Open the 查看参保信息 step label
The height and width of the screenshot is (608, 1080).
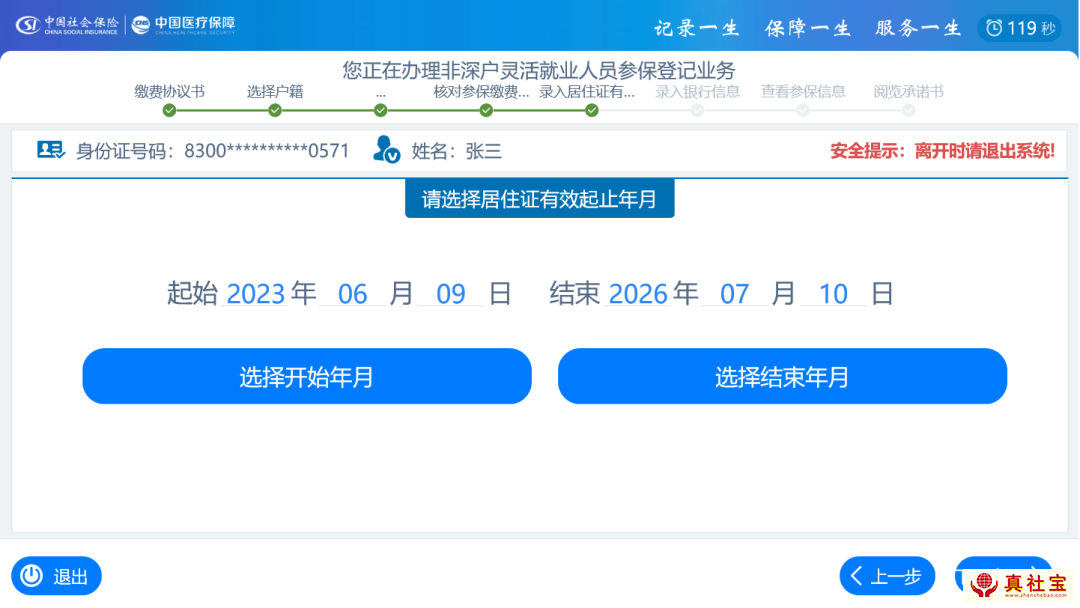(x=803, y=92)
